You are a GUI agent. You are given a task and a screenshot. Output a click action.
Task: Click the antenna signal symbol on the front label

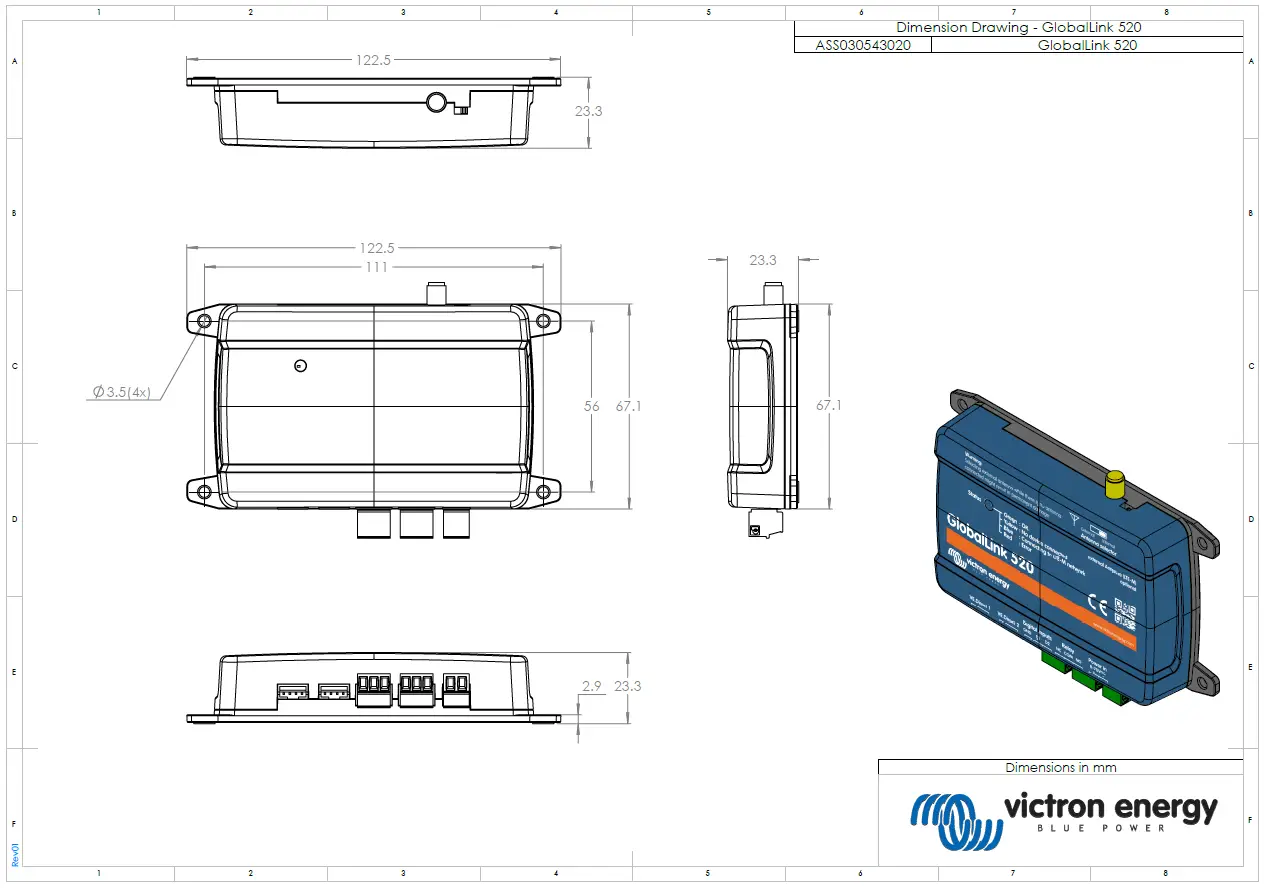tap(1073, 519)
